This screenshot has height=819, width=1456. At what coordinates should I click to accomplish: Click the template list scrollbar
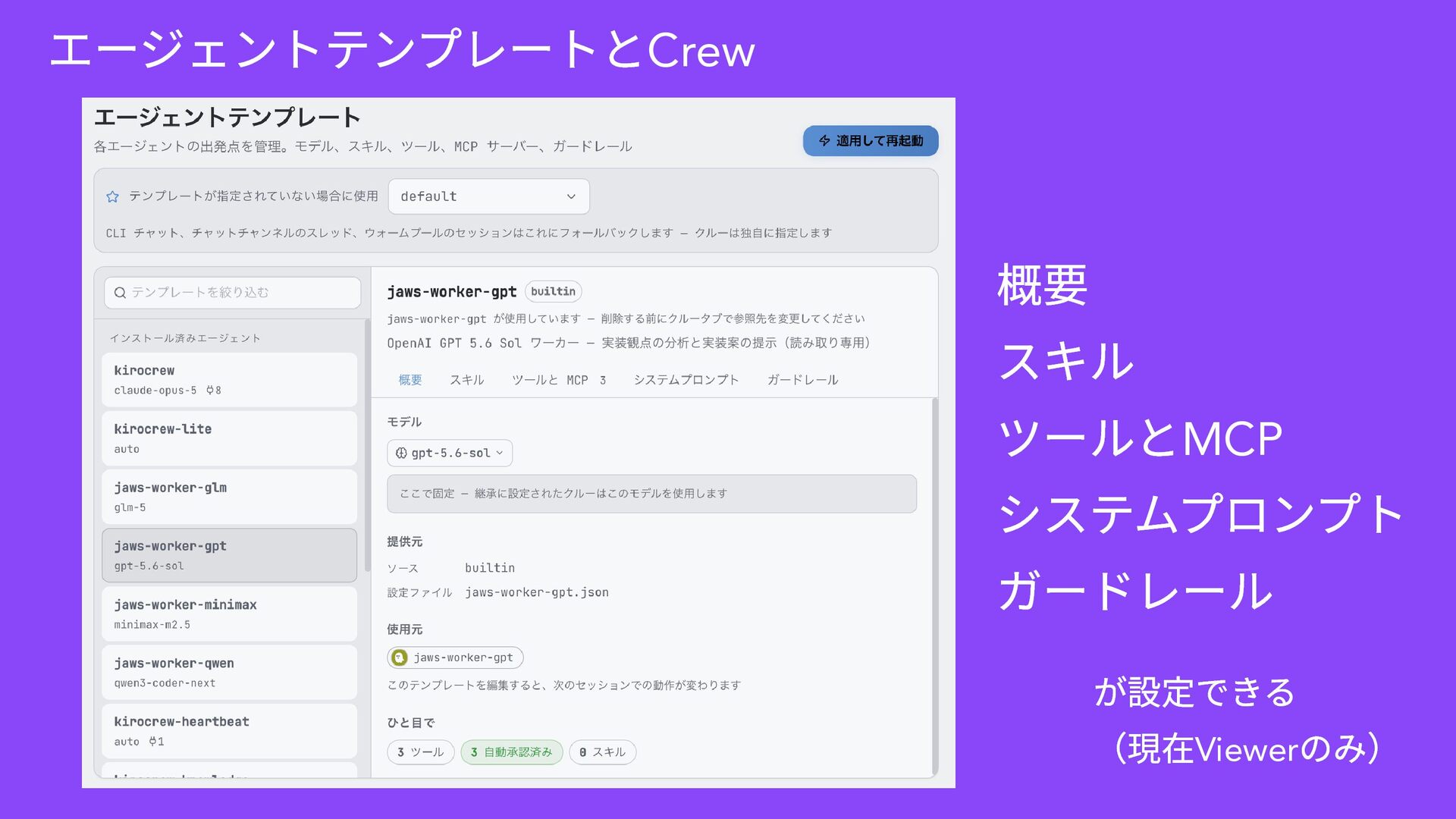[367, 446]
